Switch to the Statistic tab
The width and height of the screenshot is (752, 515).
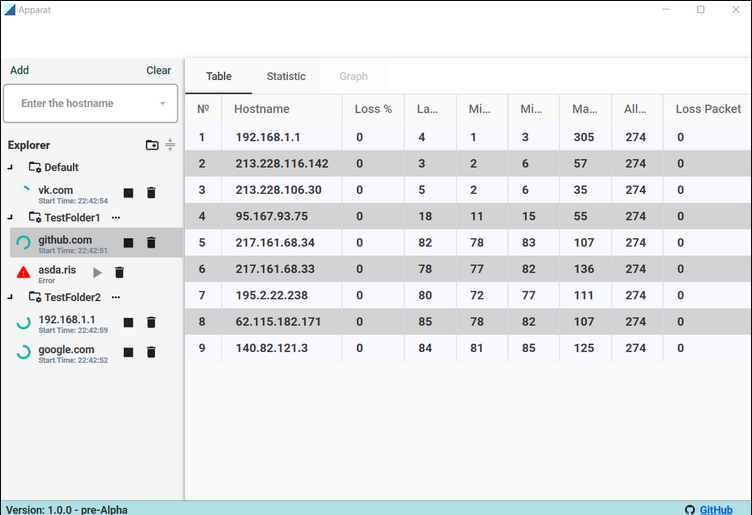286,76
